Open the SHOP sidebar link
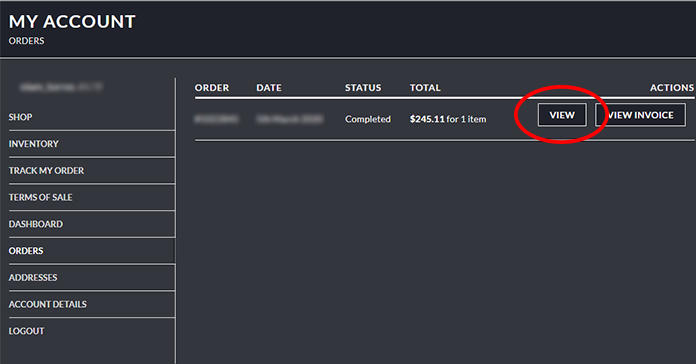 coord(20,117)
